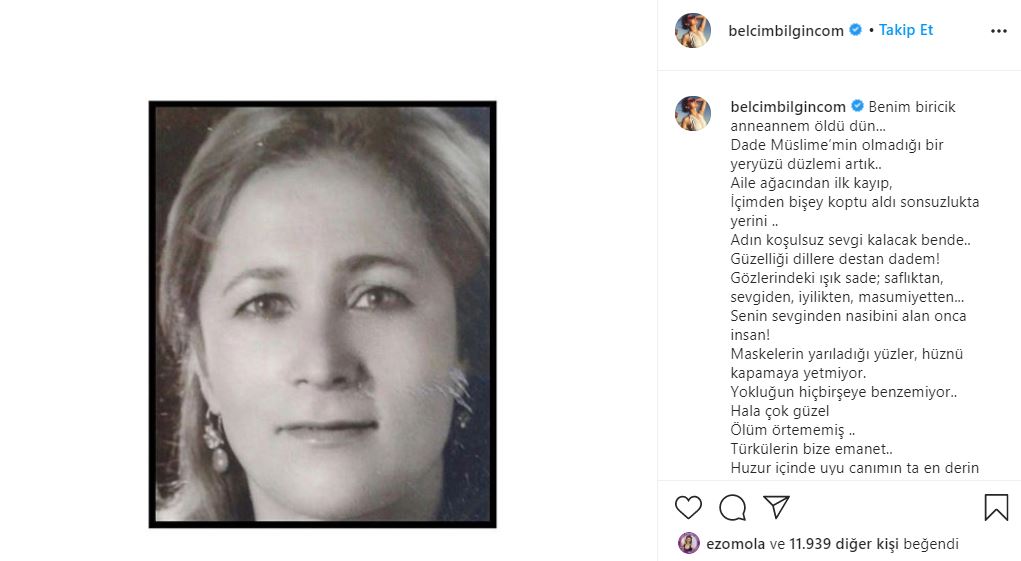Open the comment speech bubble icon

(733, 508)
